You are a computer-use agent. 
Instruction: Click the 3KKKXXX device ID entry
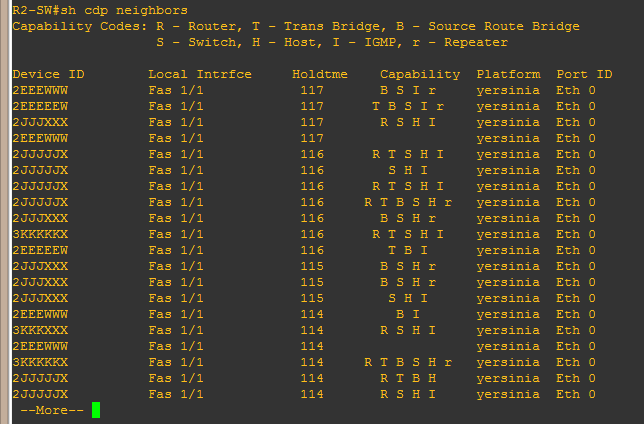pos(40,330)
